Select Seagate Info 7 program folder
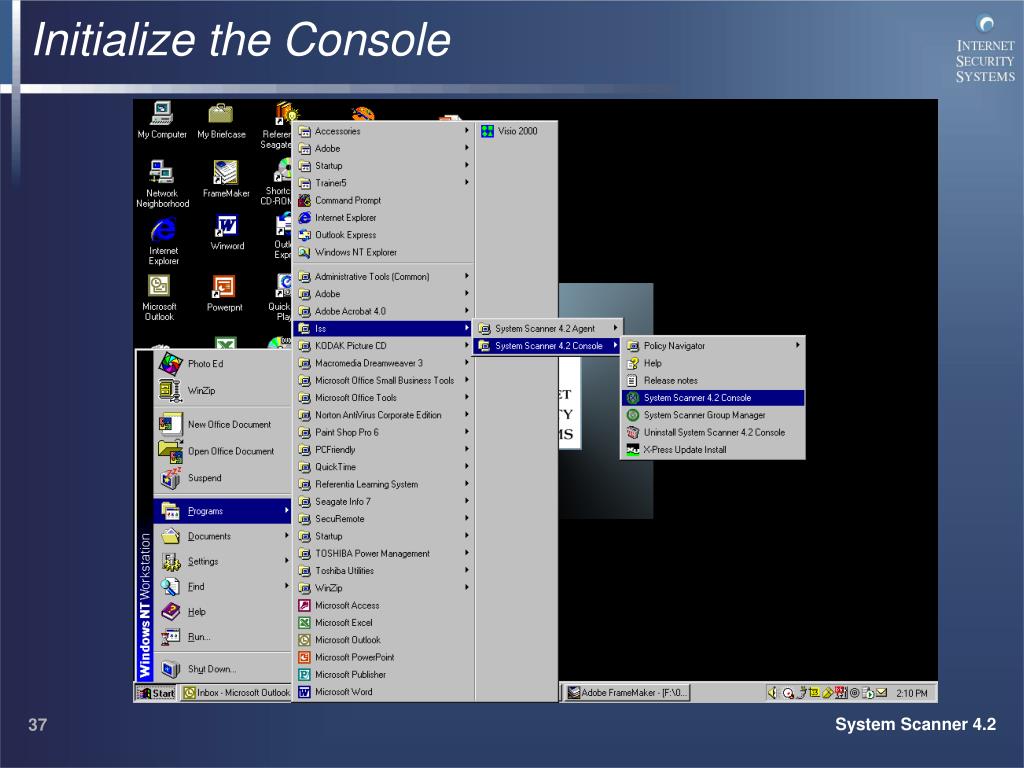The image size is (1024, 768). [384, 502]
